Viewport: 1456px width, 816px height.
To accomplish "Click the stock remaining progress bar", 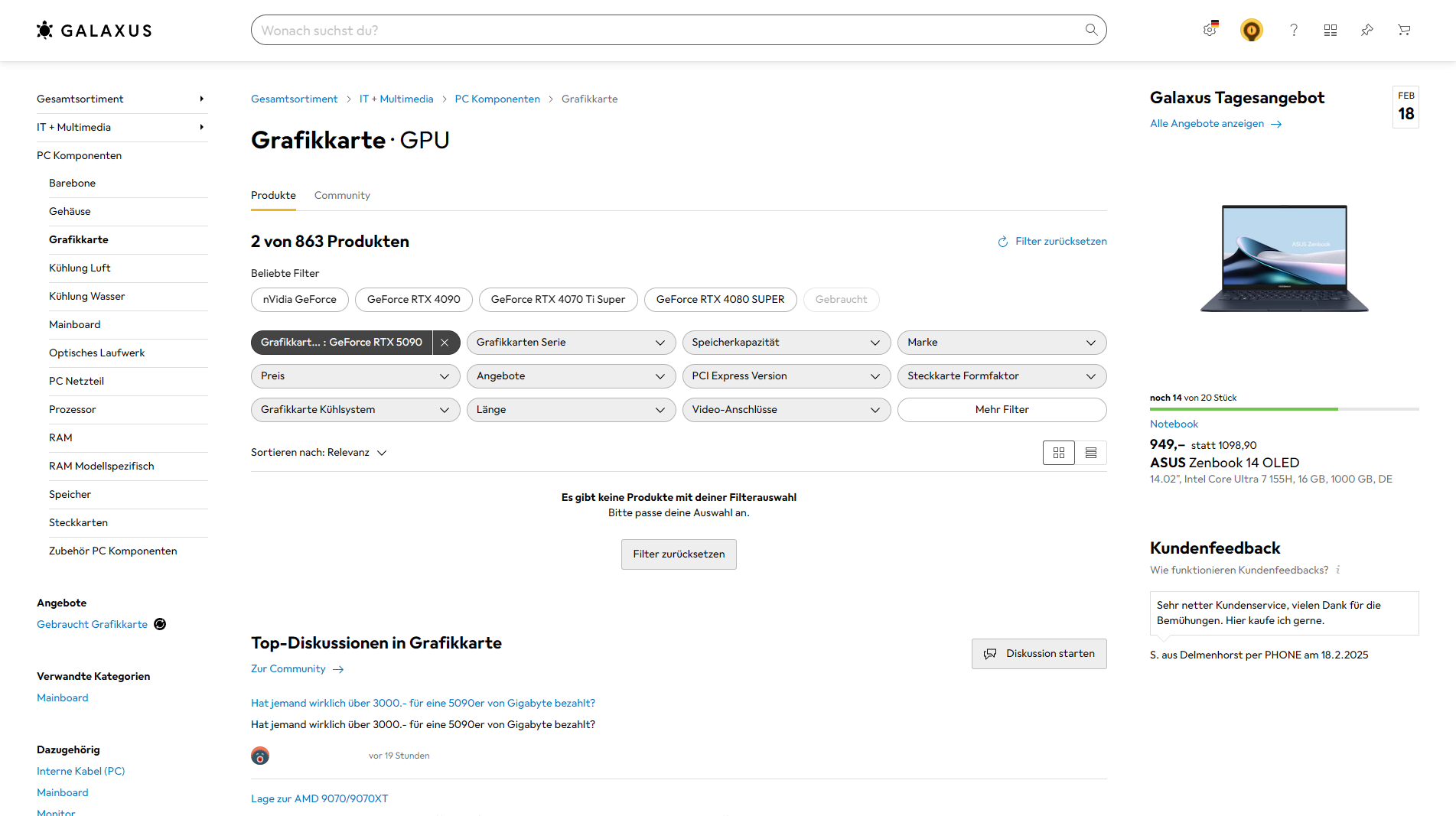I will 1285,409.
